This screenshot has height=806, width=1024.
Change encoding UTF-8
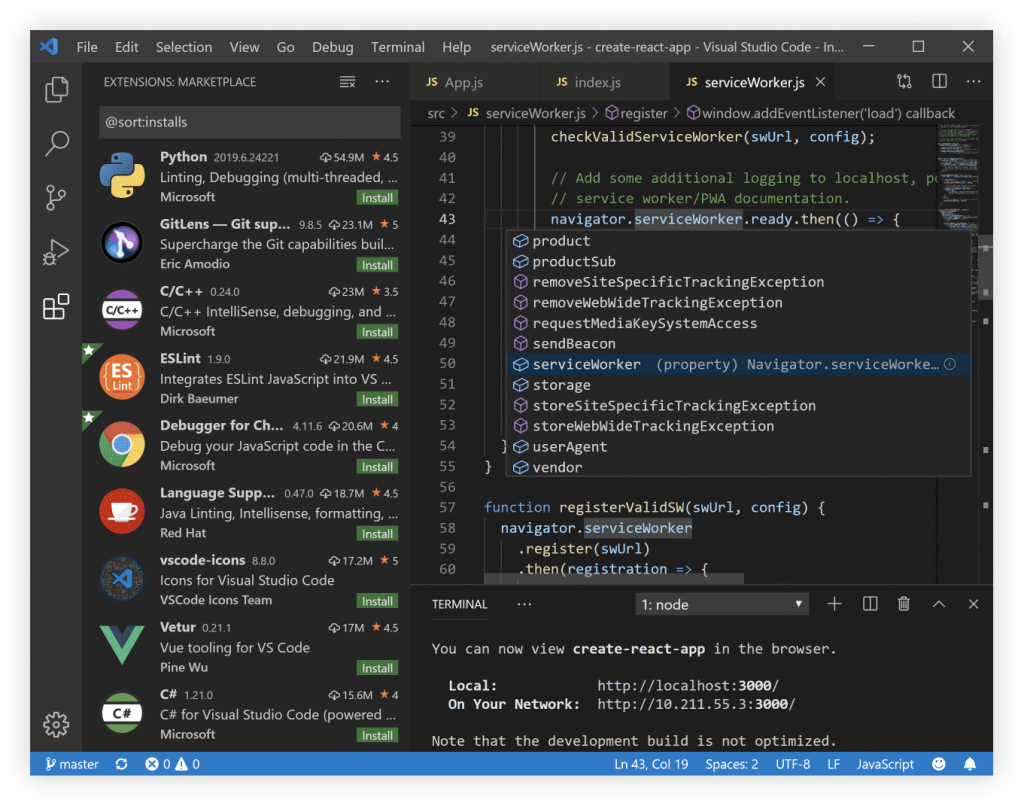793,764
